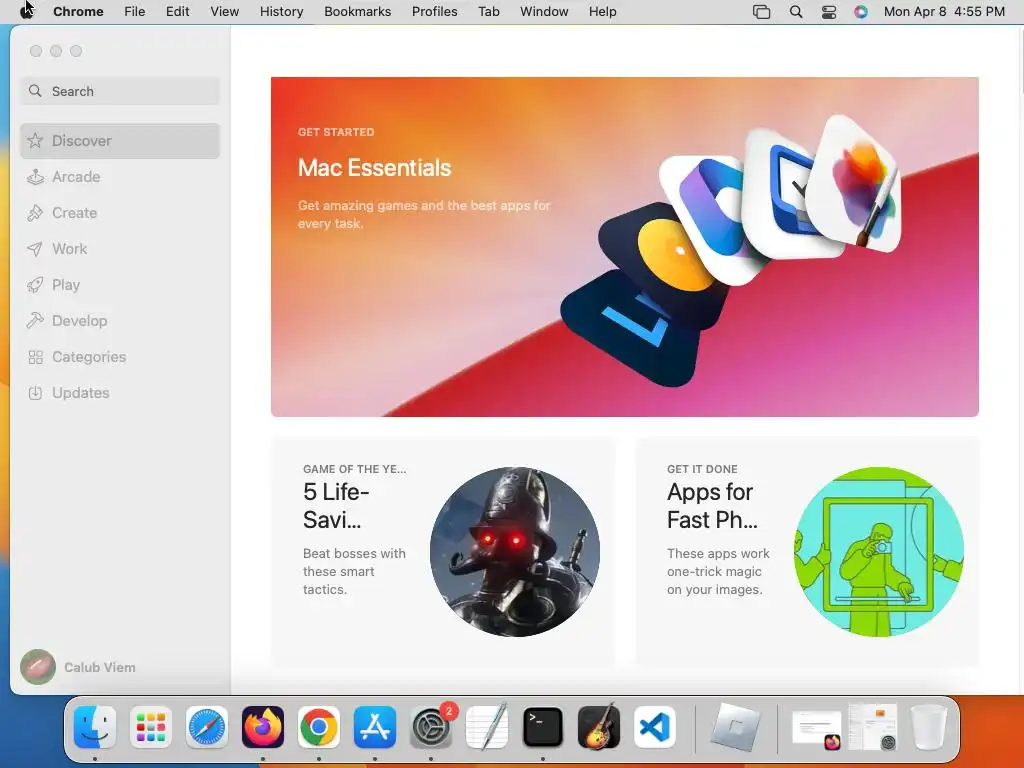Open Control Center in menu bar
Screen dimensions: 1024x768
(829, 12)
